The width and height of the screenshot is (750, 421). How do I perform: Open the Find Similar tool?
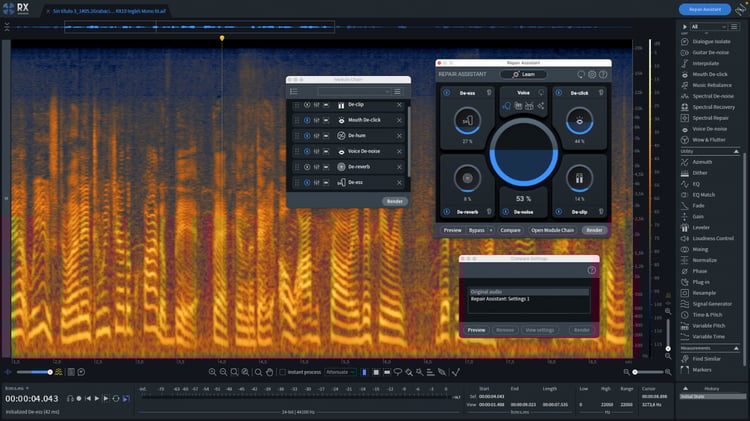tap(702, 359)
